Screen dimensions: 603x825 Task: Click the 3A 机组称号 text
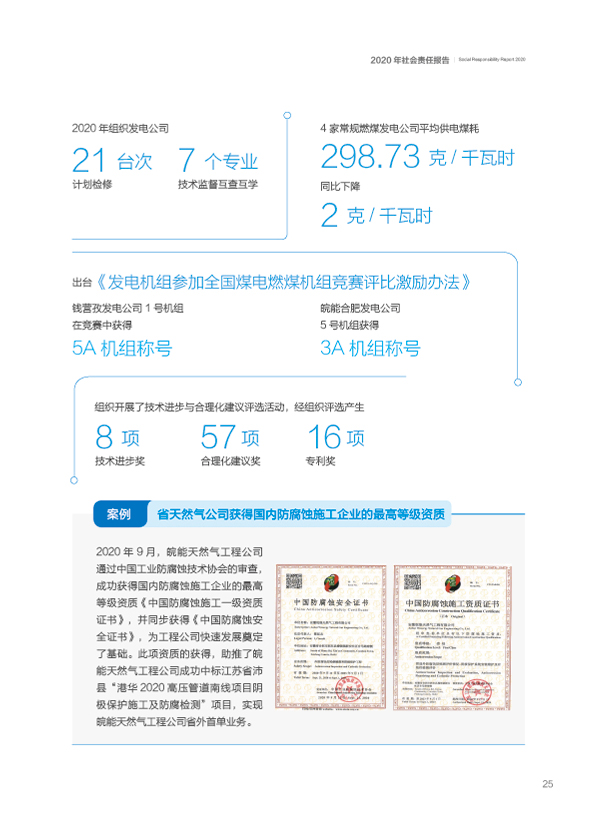369,348
